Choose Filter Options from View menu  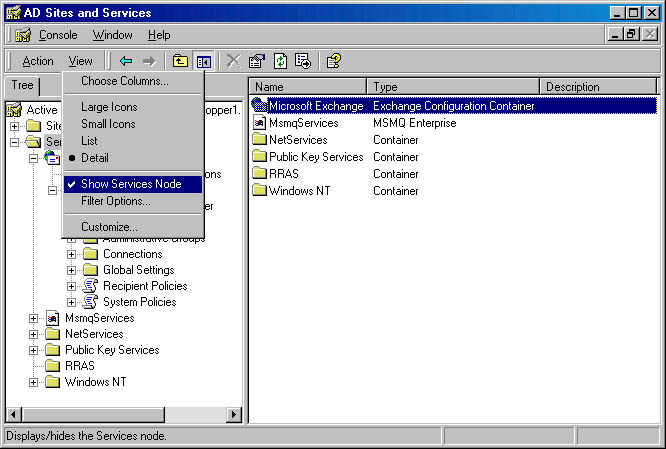[x=116, y=201]
